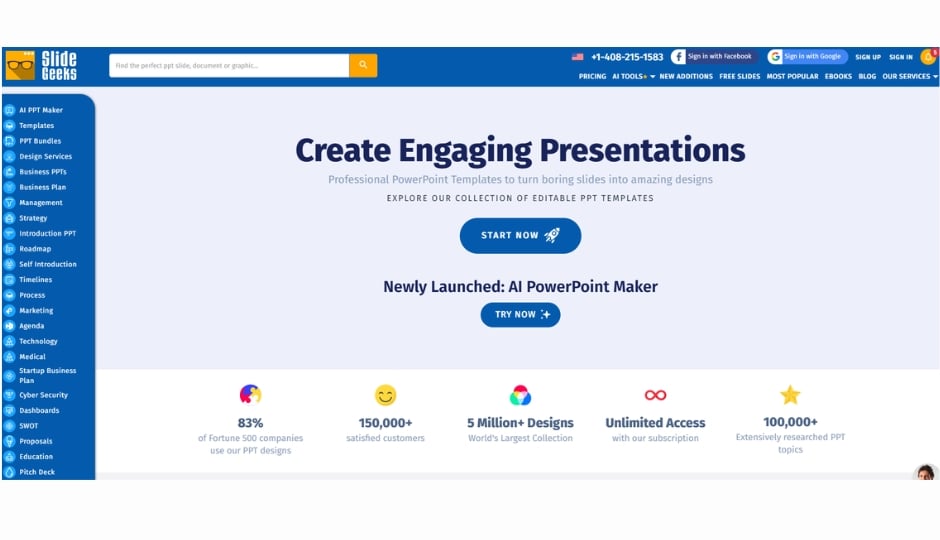Viewport: 940px width, 540px height.
Task: Click the Try Now button
Action: [x=520, y=315]
